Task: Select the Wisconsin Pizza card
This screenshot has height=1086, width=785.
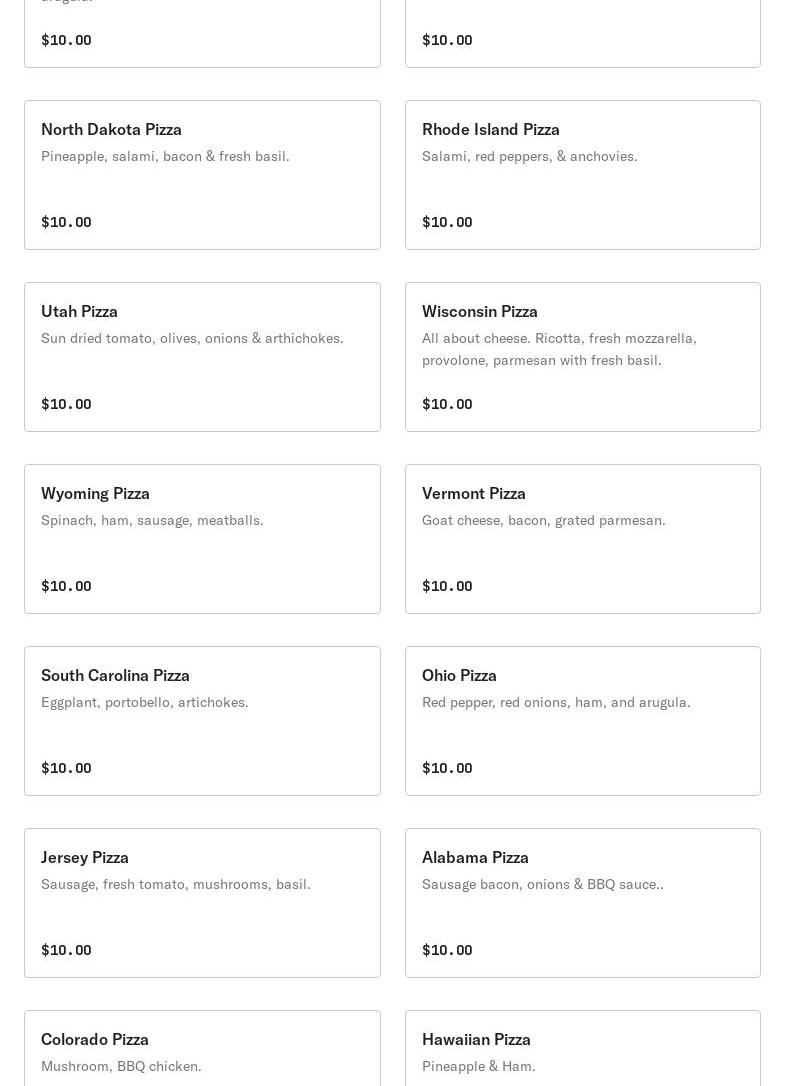Action: (583, 357)
